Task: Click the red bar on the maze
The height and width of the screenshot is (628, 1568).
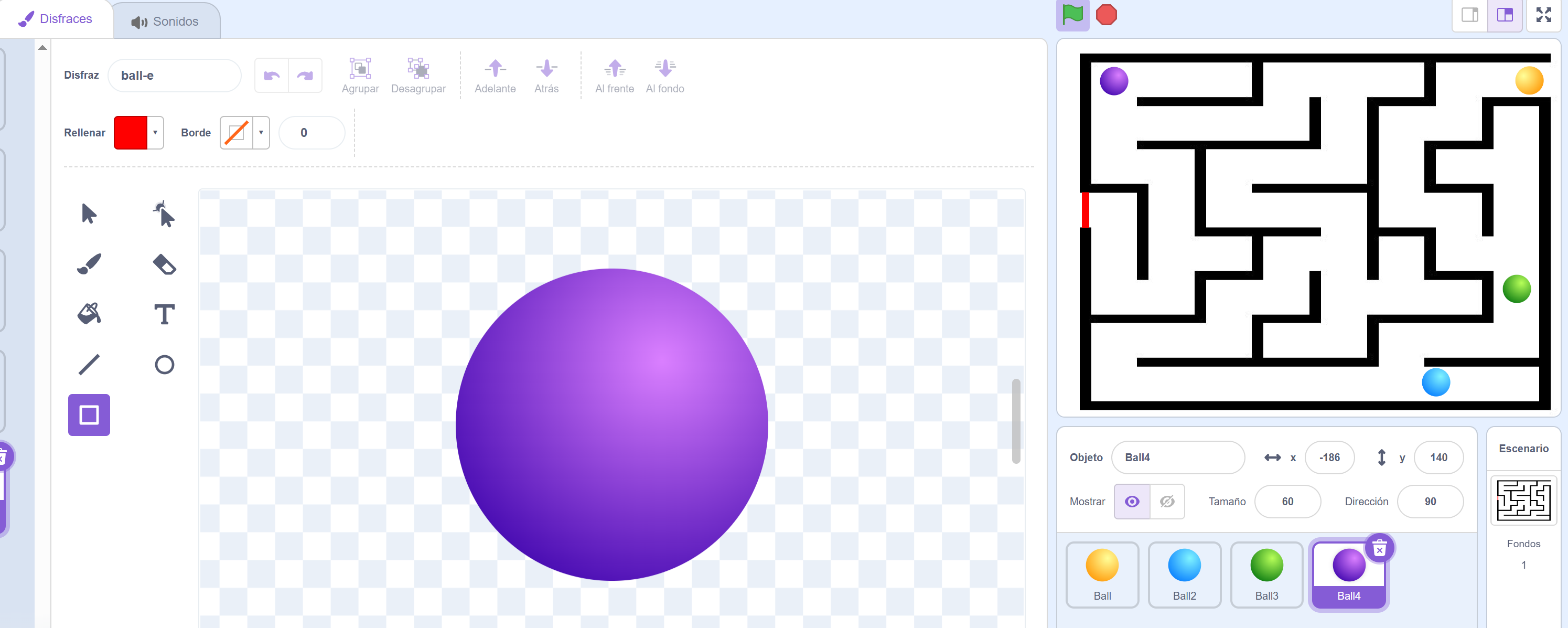Action: click(x=1086, y=210)
